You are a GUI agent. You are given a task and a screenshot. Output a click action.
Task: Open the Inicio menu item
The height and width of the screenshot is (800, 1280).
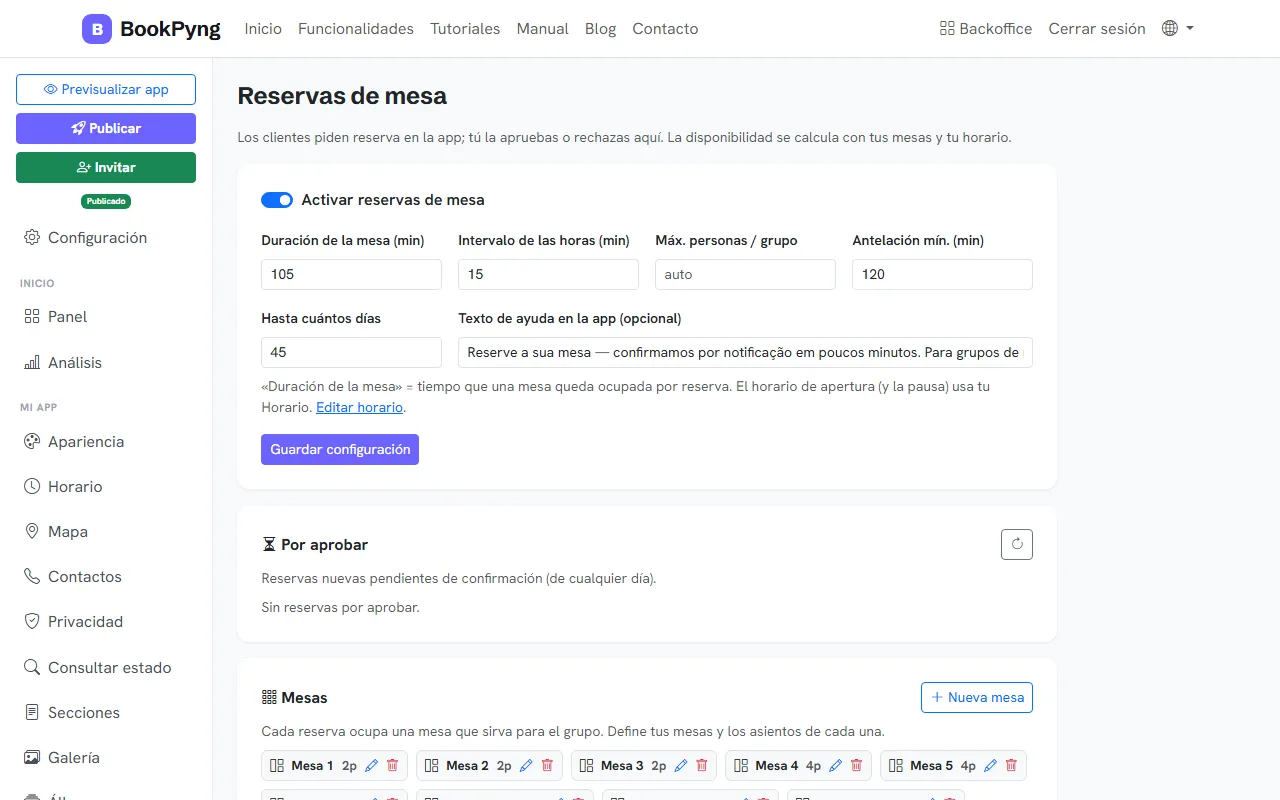(x=263, y=29)
